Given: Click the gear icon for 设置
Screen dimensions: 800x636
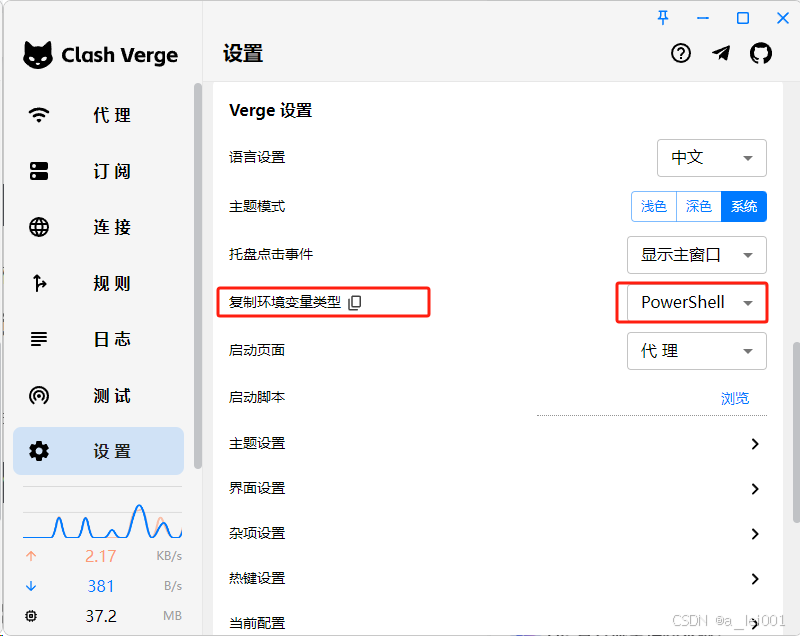Looking at the screenshot, I should click(x=39, y=451).
